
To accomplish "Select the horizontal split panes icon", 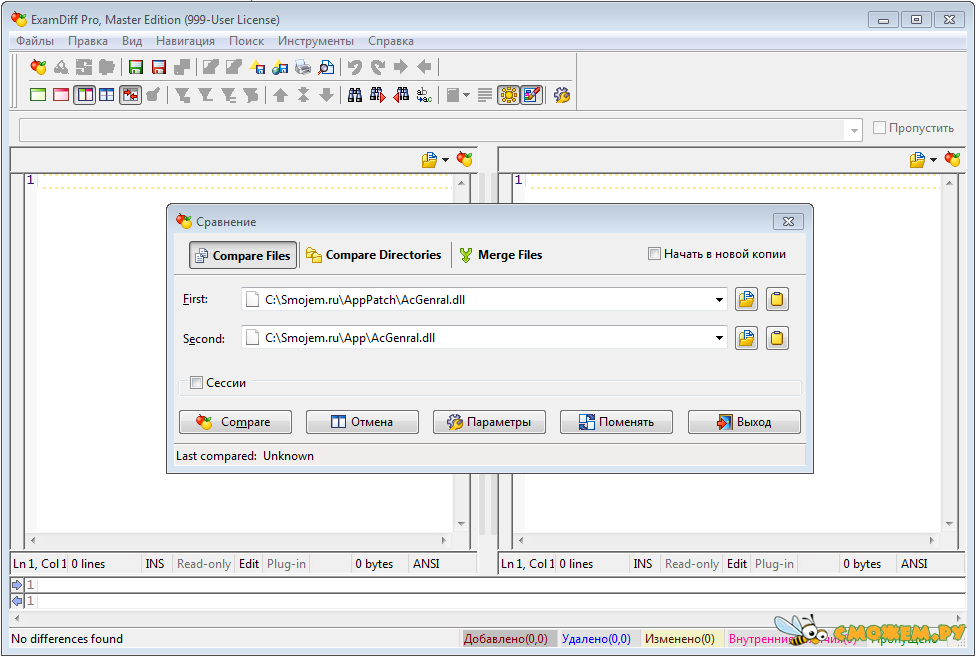I will tap(107, 95).
